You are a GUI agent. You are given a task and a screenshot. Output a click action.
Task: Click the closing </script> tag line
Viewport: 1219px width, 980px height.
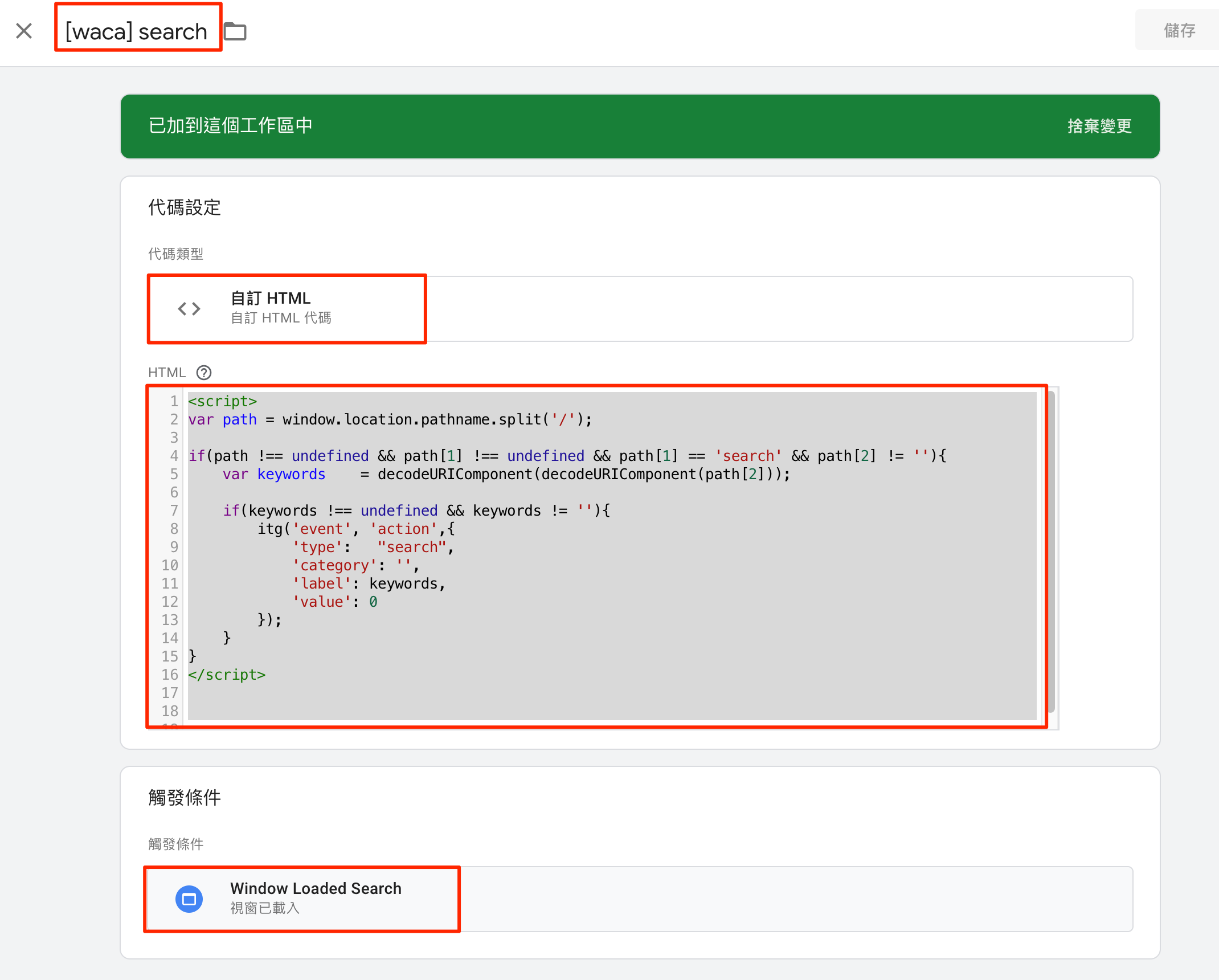227,675
